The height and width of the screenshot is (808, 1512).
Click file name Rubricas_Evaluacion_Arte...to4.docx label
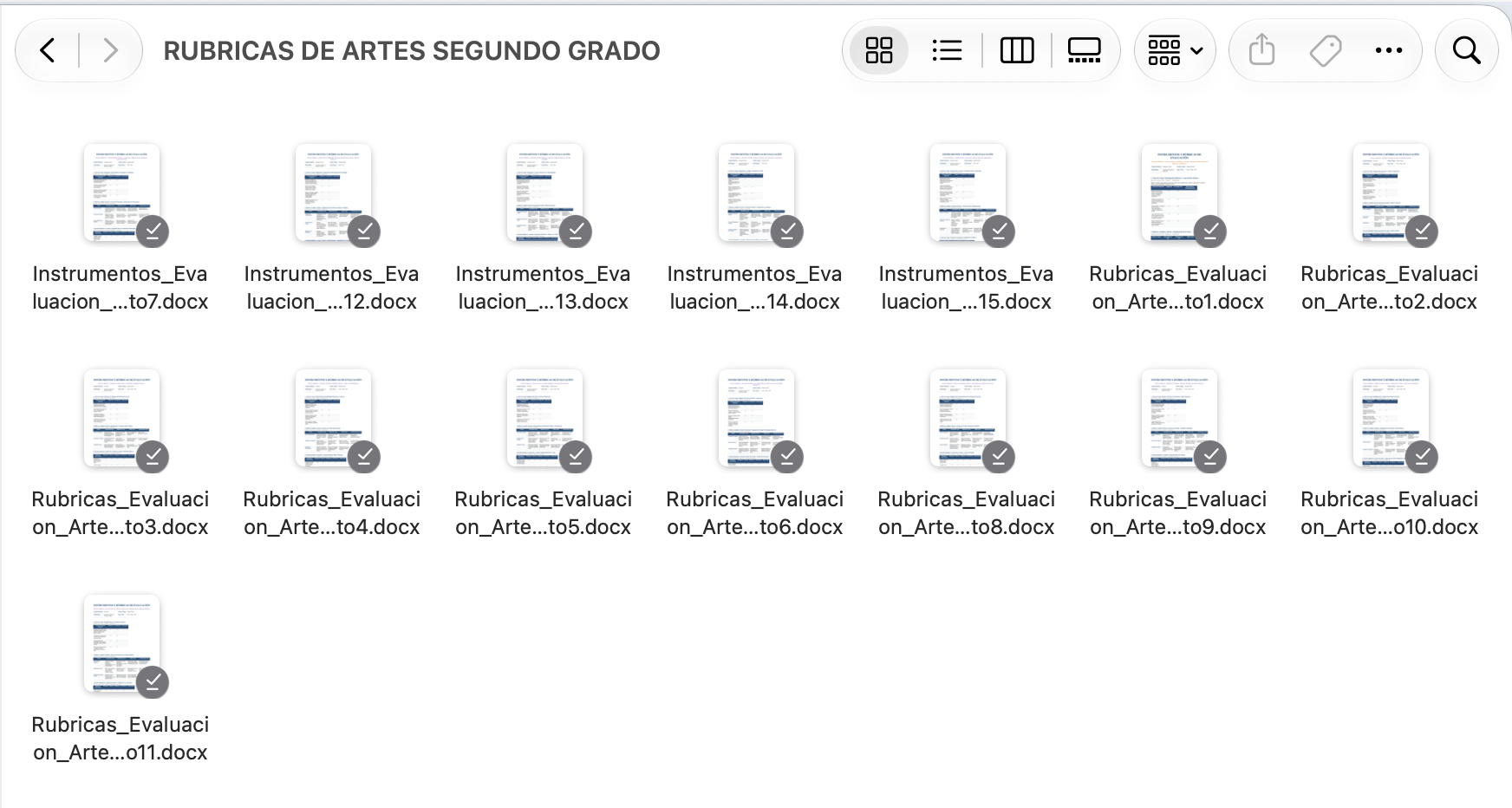click(332, 513)
